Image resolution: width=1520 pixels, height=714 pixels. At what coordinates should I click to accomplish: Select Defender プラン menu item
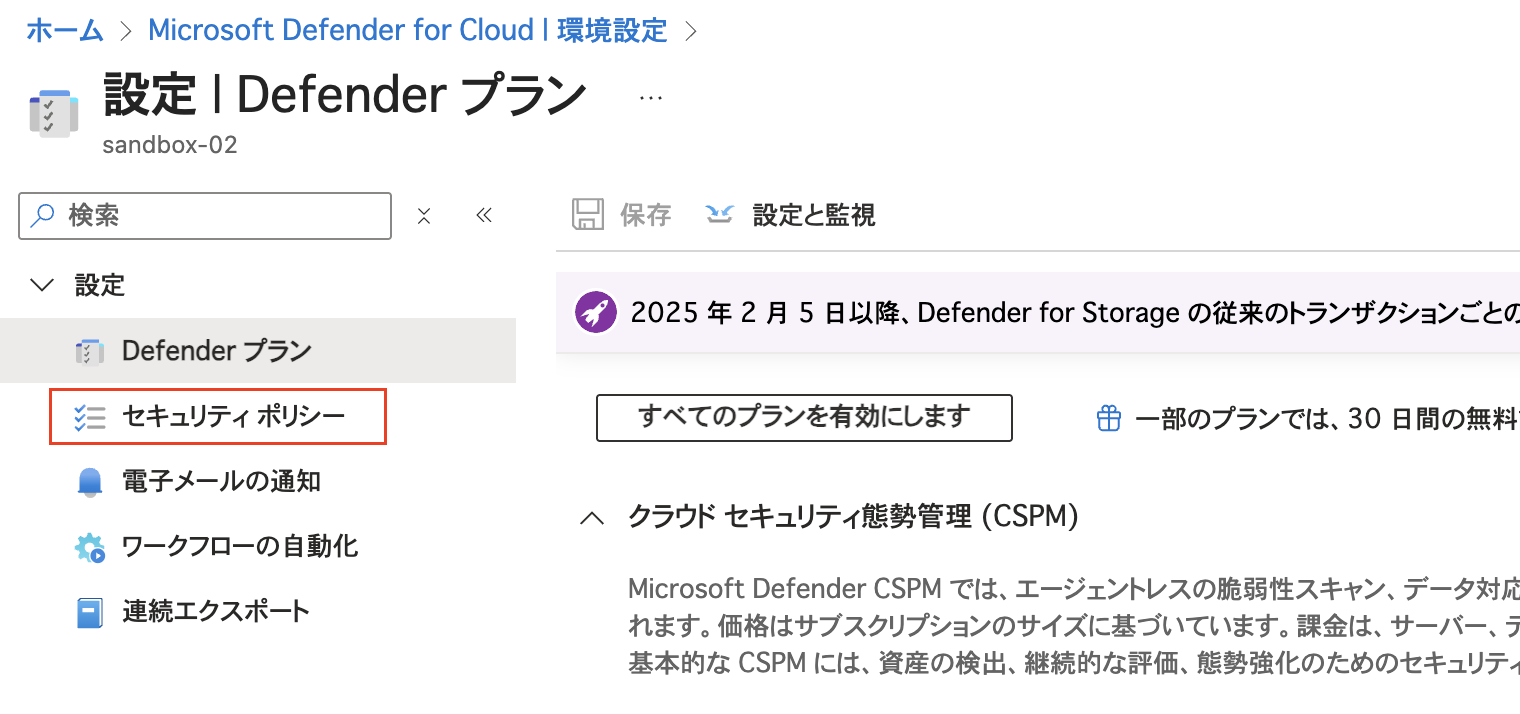pyautogui.click(x=258, y=351)
